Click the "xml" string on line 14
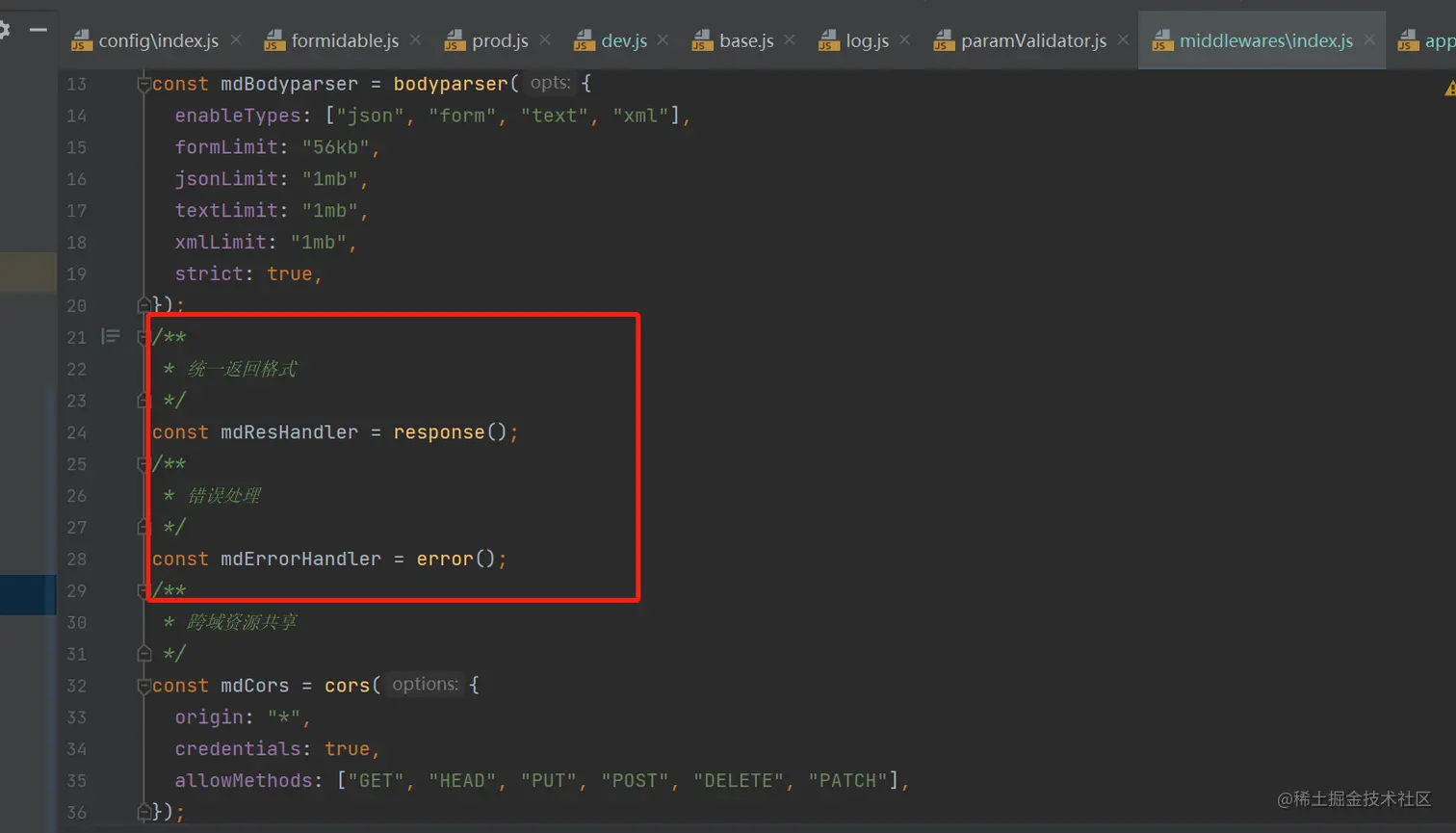Screen dimensions: 1456x833 point(641,116)
